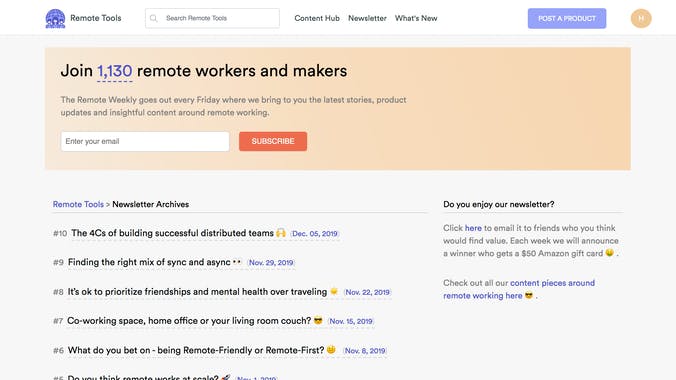This screenshot has width=676, height=380.
Task: Open the Newsletter menu item
Action: [367, 18]
